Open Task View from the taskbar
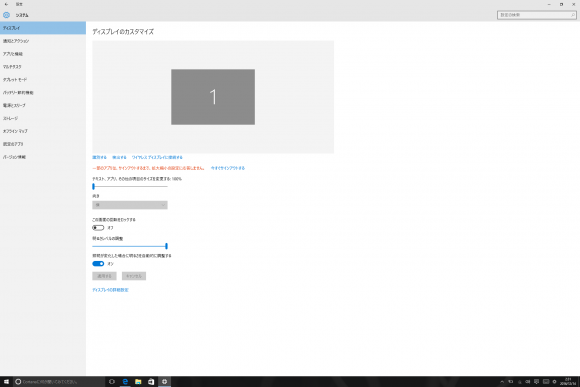This screenshot has width=580, height=387. (x=112, y=381)
